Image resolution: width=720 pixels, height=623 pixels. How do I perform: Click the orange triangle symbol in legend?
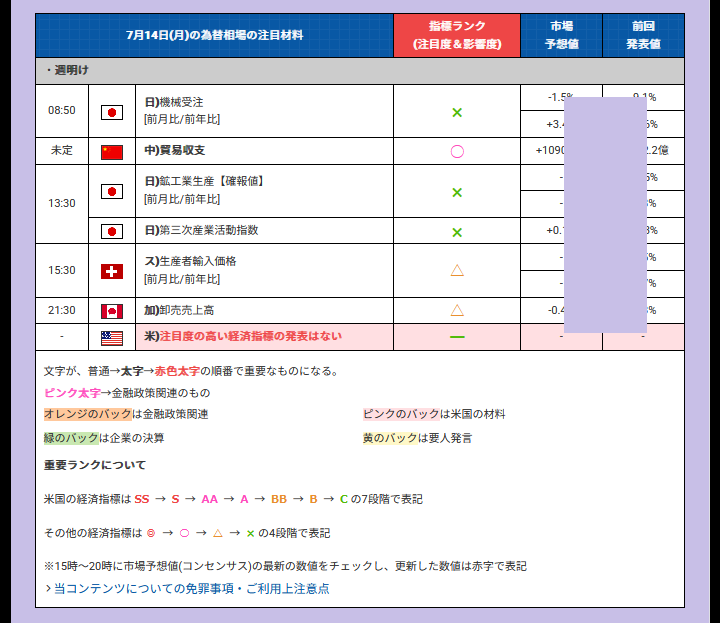pos(218,533)
